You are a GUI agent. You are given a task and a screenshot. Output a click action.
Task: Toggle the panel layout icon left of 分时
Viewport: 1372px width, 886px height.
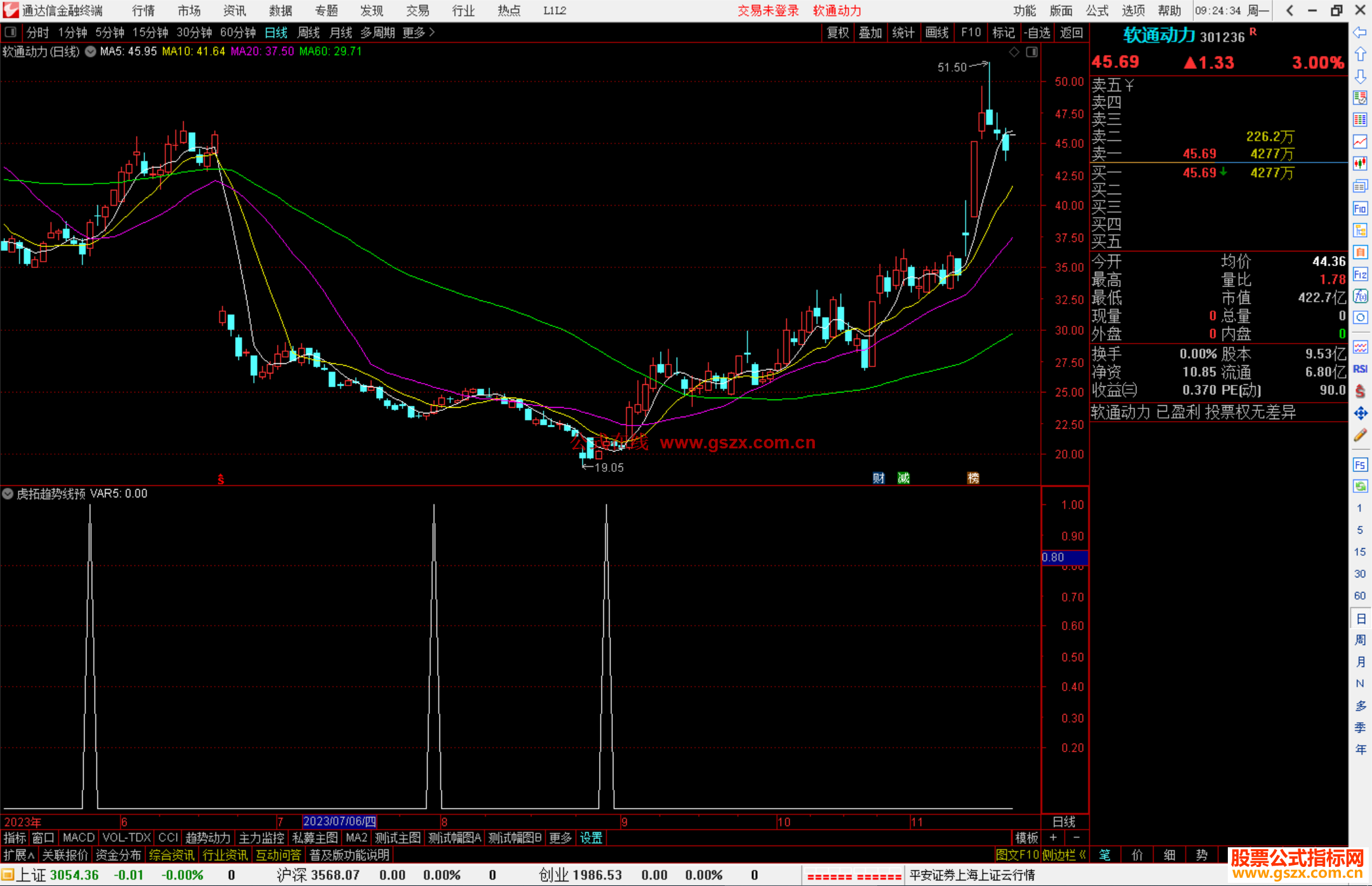click(11, 32)
